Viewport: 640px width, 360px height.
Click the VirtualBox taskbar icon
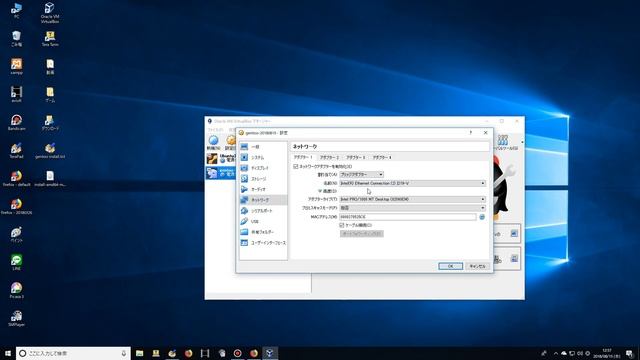coord(270,353)
